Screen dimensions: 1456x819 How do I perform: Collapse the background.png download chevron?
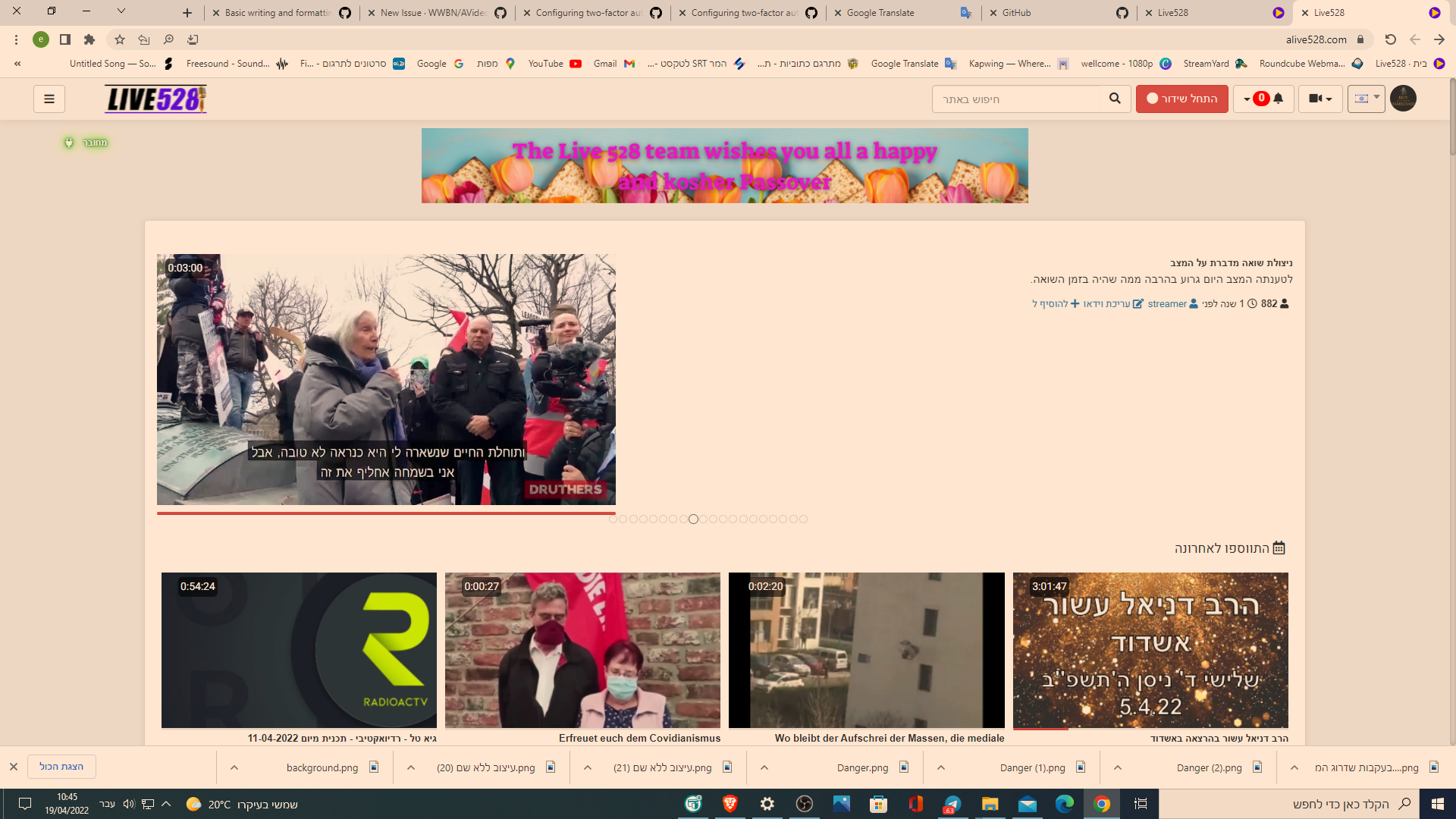pyautogui.click(x=234, y=767)
